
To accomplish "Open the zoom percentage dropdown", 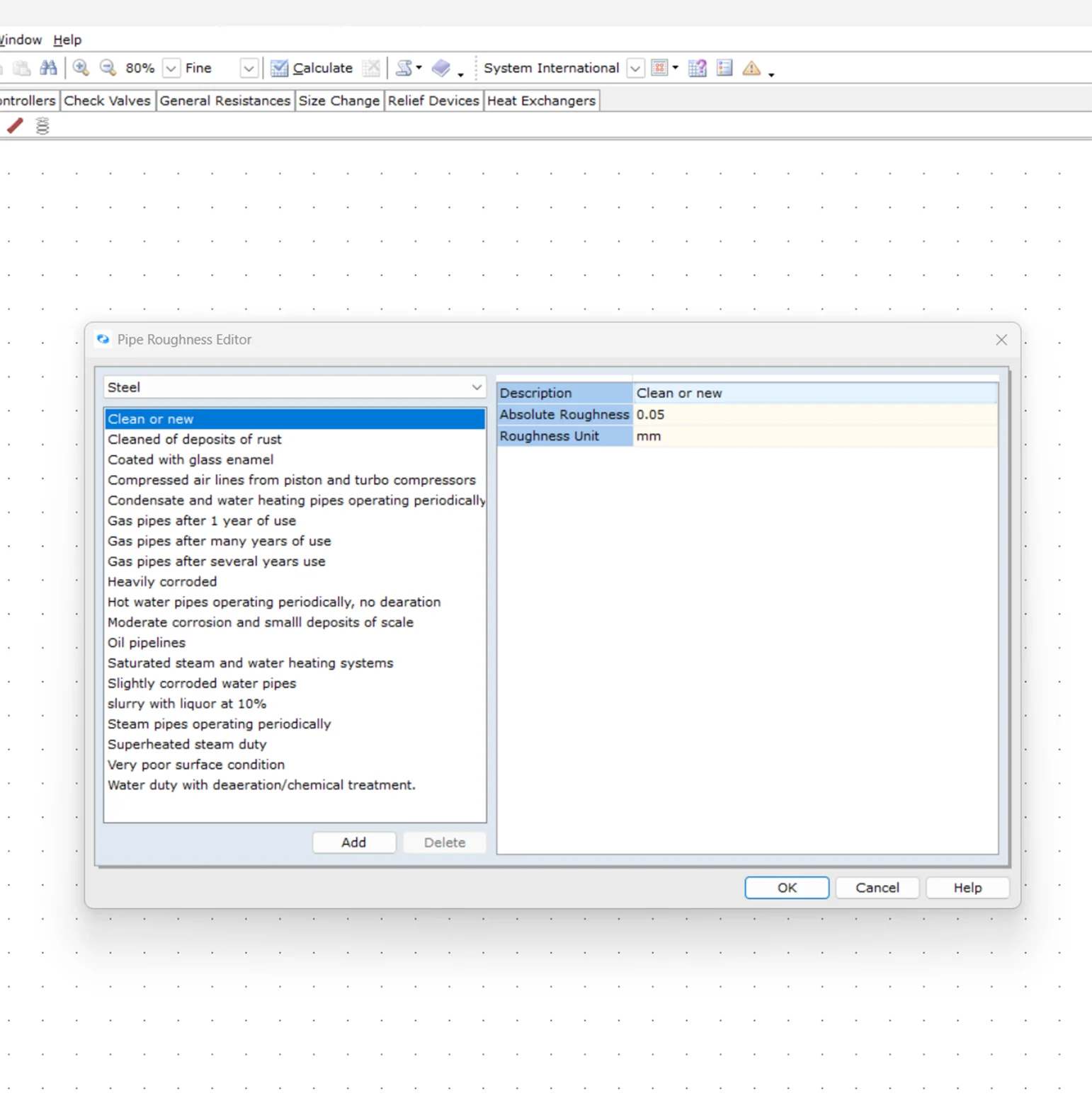I will 171,68.
